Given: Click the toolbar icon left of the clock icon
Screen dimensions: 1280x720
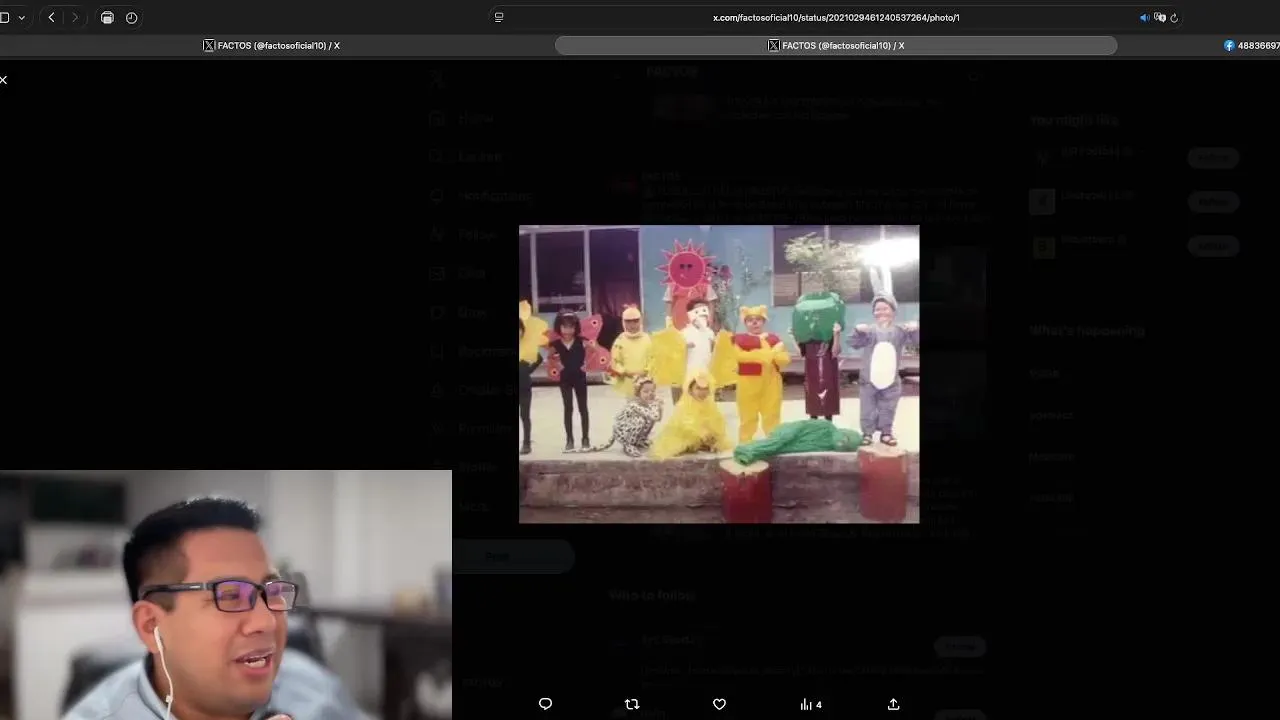Looking at the screenshot, I should (107, 17).
